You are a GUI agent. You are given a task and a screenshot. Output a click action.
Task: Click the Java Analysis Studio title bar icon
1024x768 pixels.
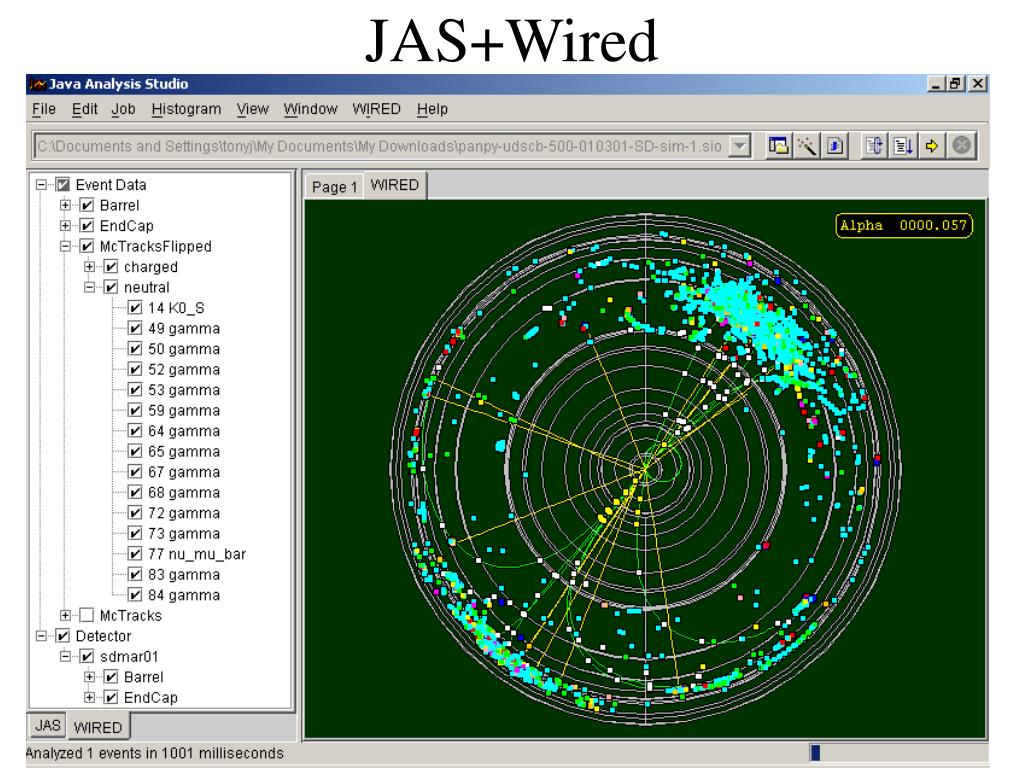point(37,84)
